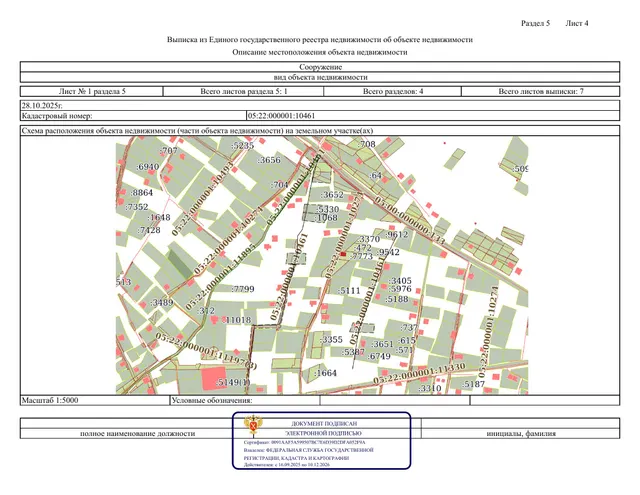The height and width of the screenshot is (495, 640).
Task: Click map parcel label ':5111'
Action: [349, 291]
